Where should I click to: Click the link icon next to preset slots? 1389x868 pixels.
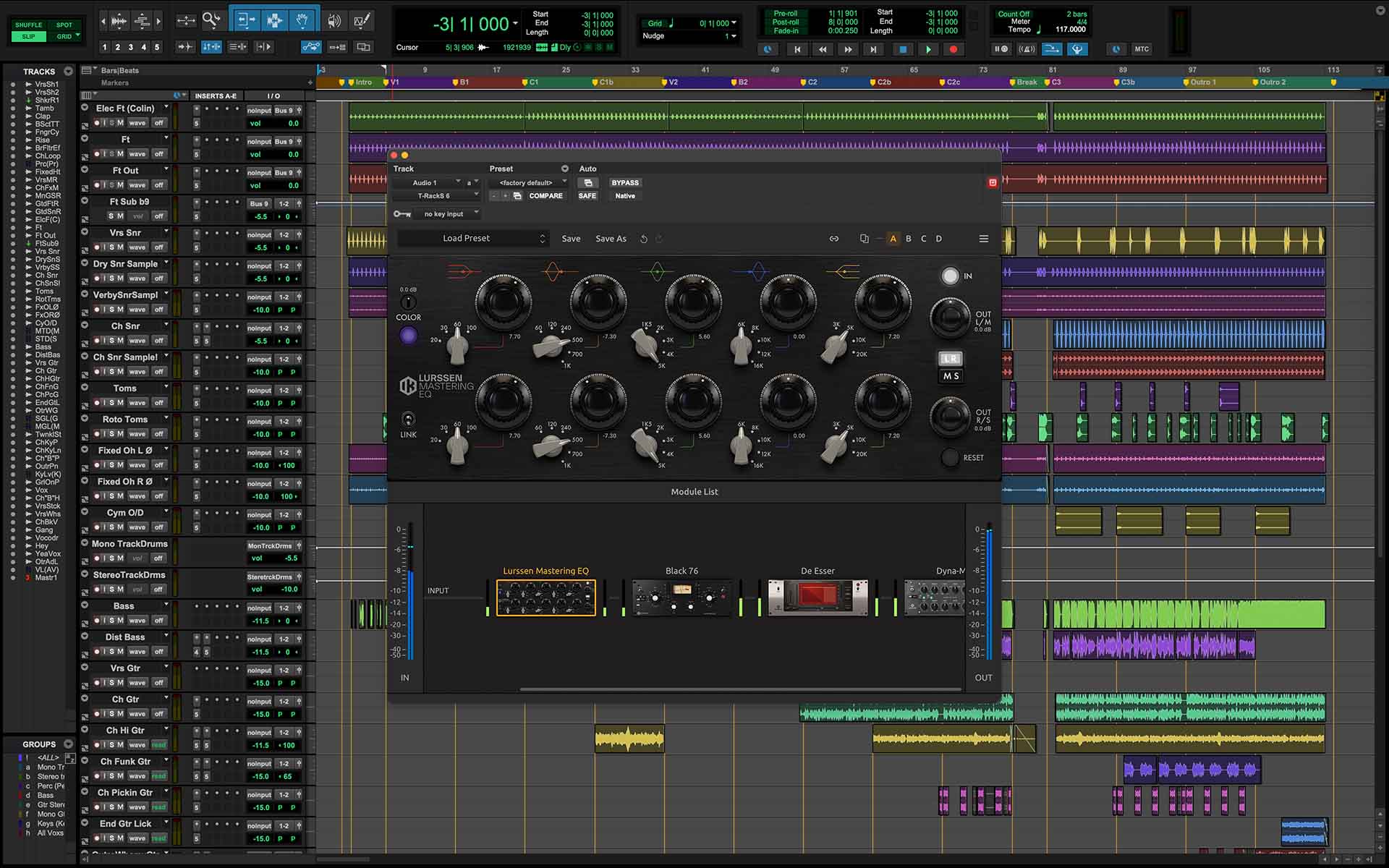click(x=833, y=238)
